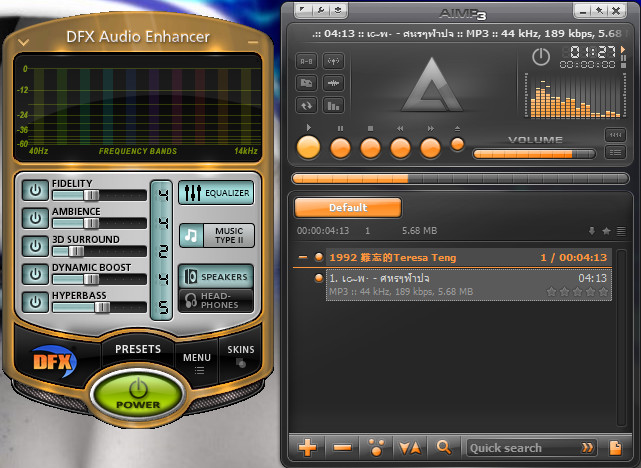Click the AIMP Next track button

[430, 148]
